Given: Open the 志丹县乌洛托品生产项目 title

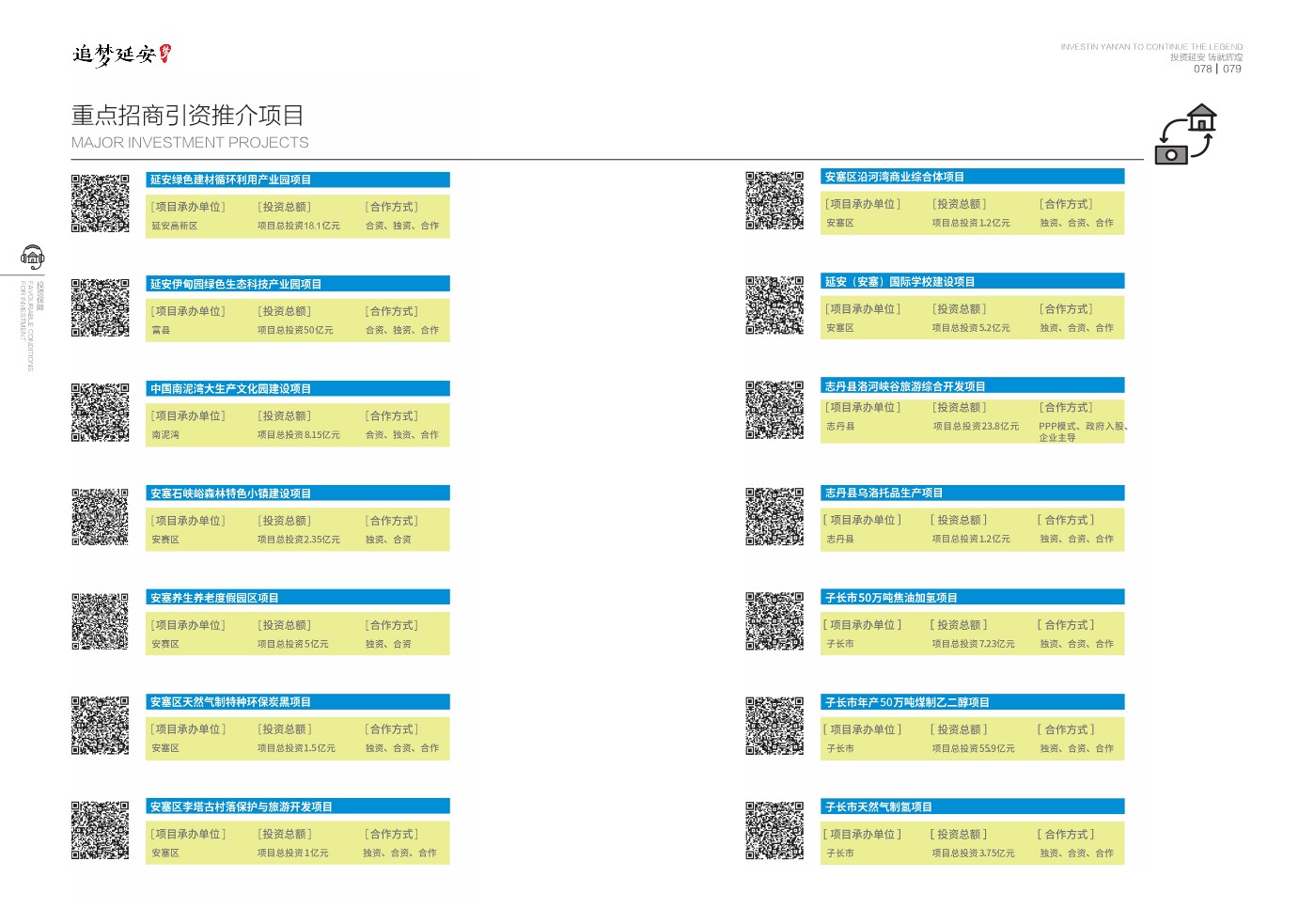Looking at the screenshot, I should coord(972,493).
